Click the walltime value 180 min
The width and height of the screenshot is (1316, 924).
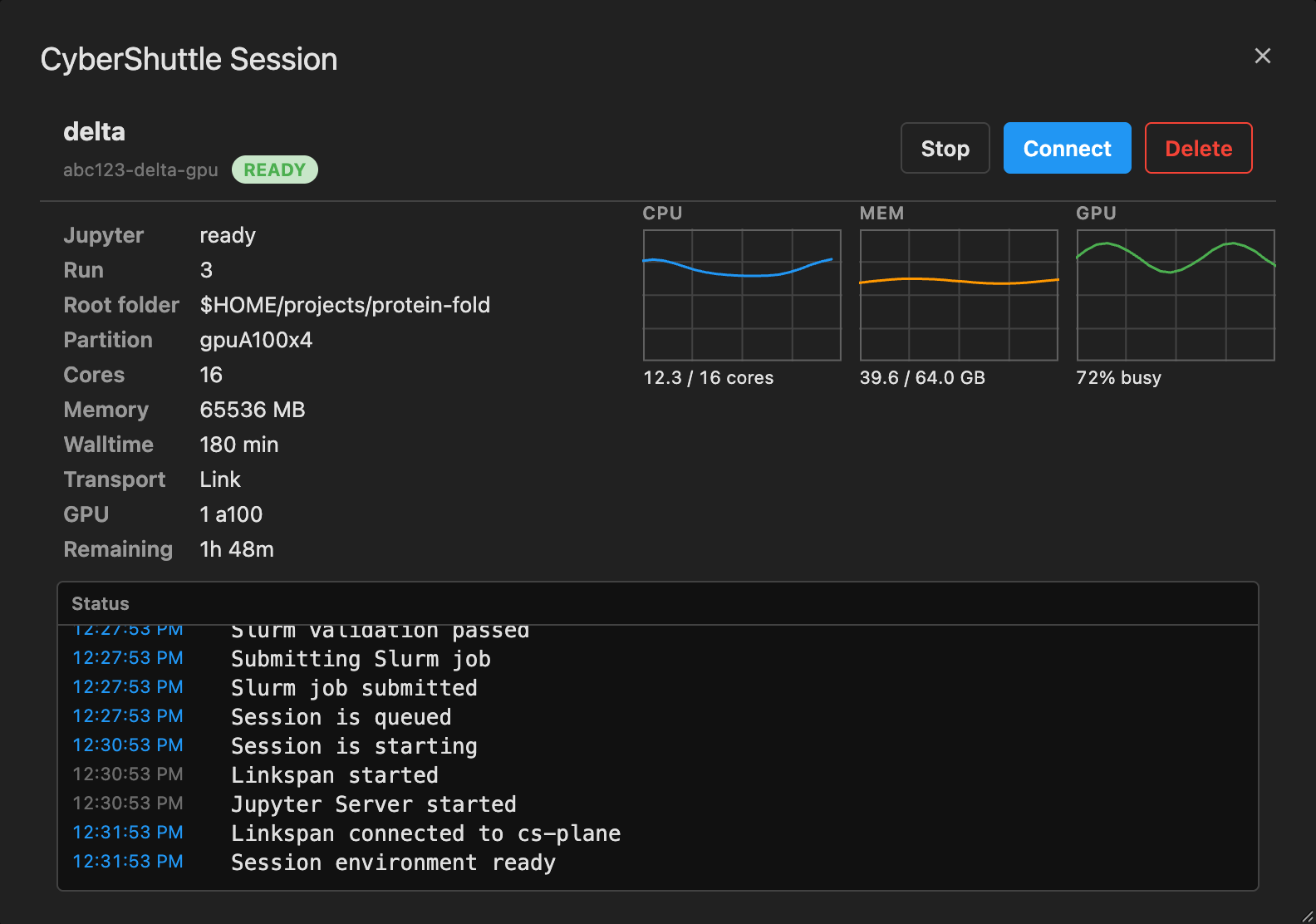239,445
